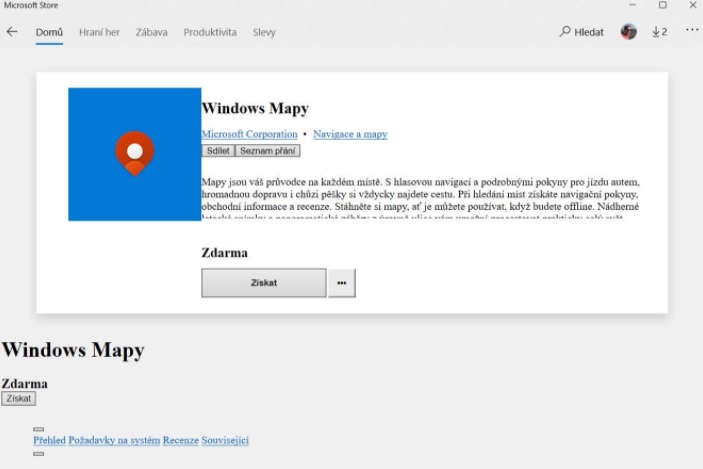The image size is (703, 469).
Task: Click the Seznam přání button
Action: pos(268,151)
